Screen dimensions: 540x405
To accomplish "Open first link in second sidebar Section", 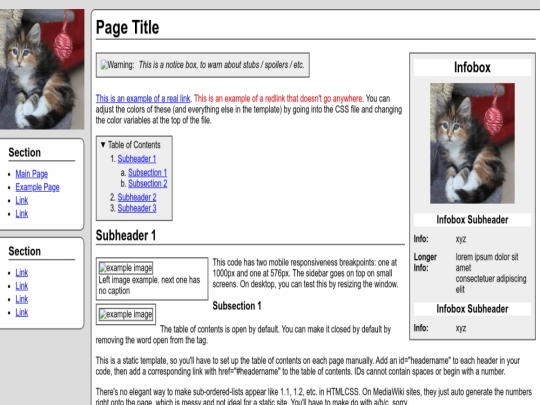I will (22, 273).
